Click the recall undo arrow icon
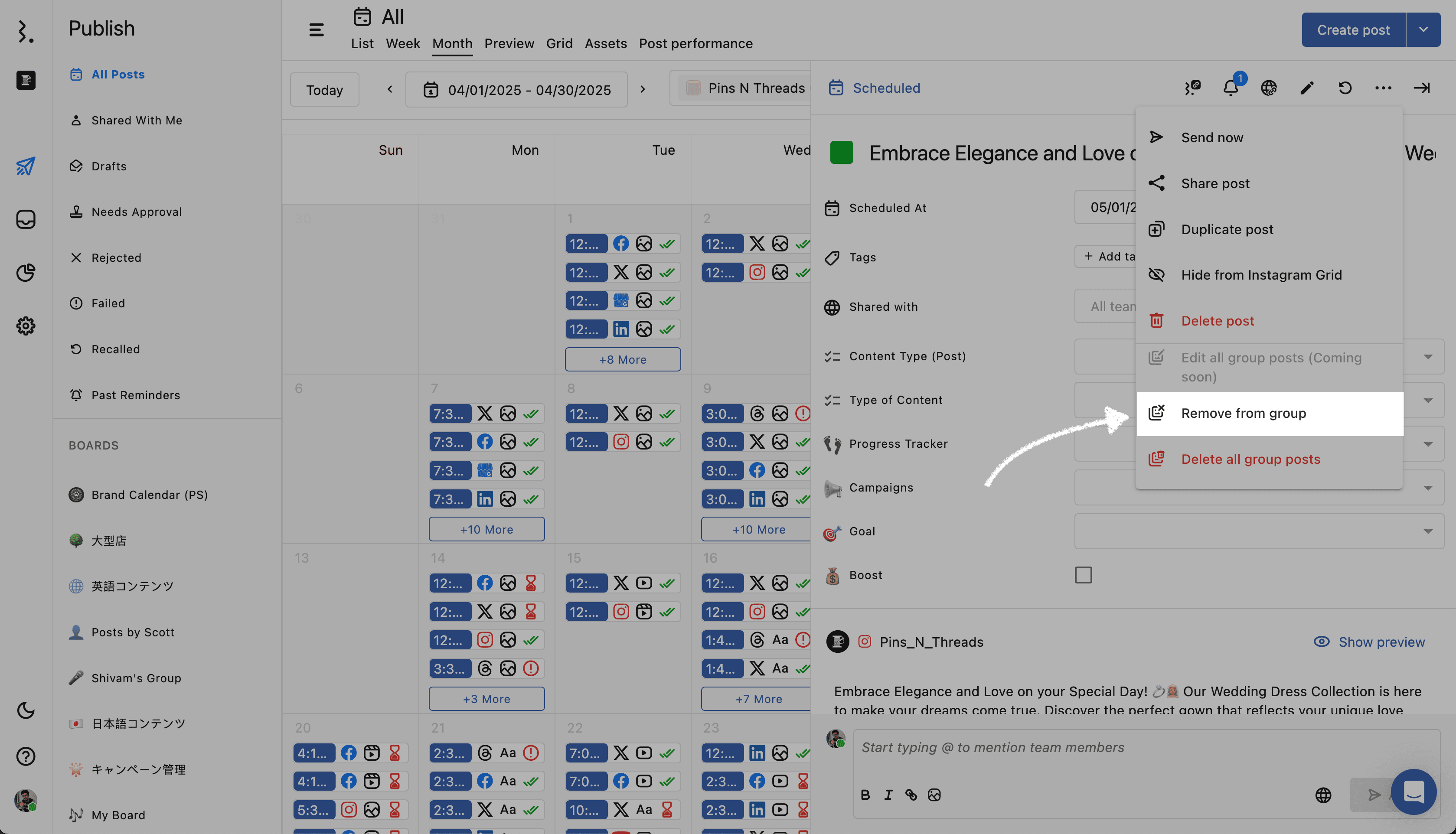 click(1345, 88)
